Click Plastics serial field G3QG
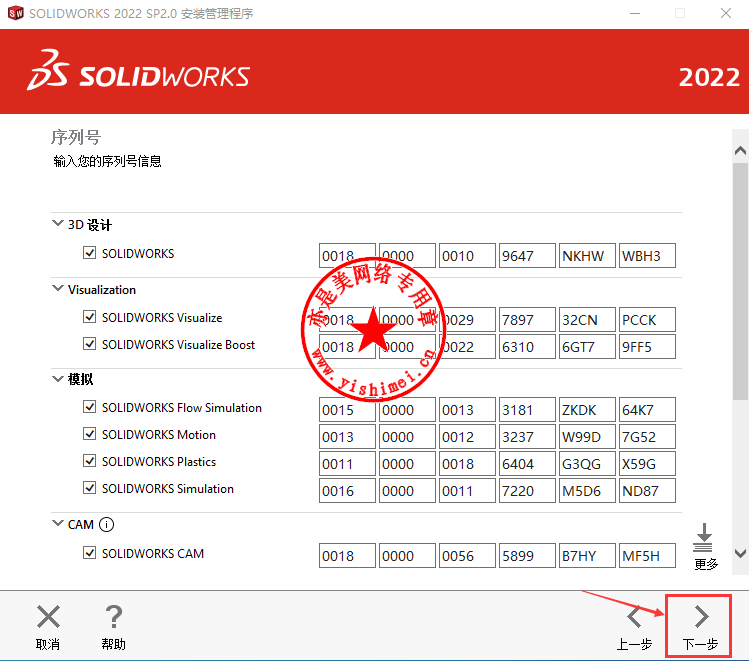749x661 pixels. tap(587, 464)
